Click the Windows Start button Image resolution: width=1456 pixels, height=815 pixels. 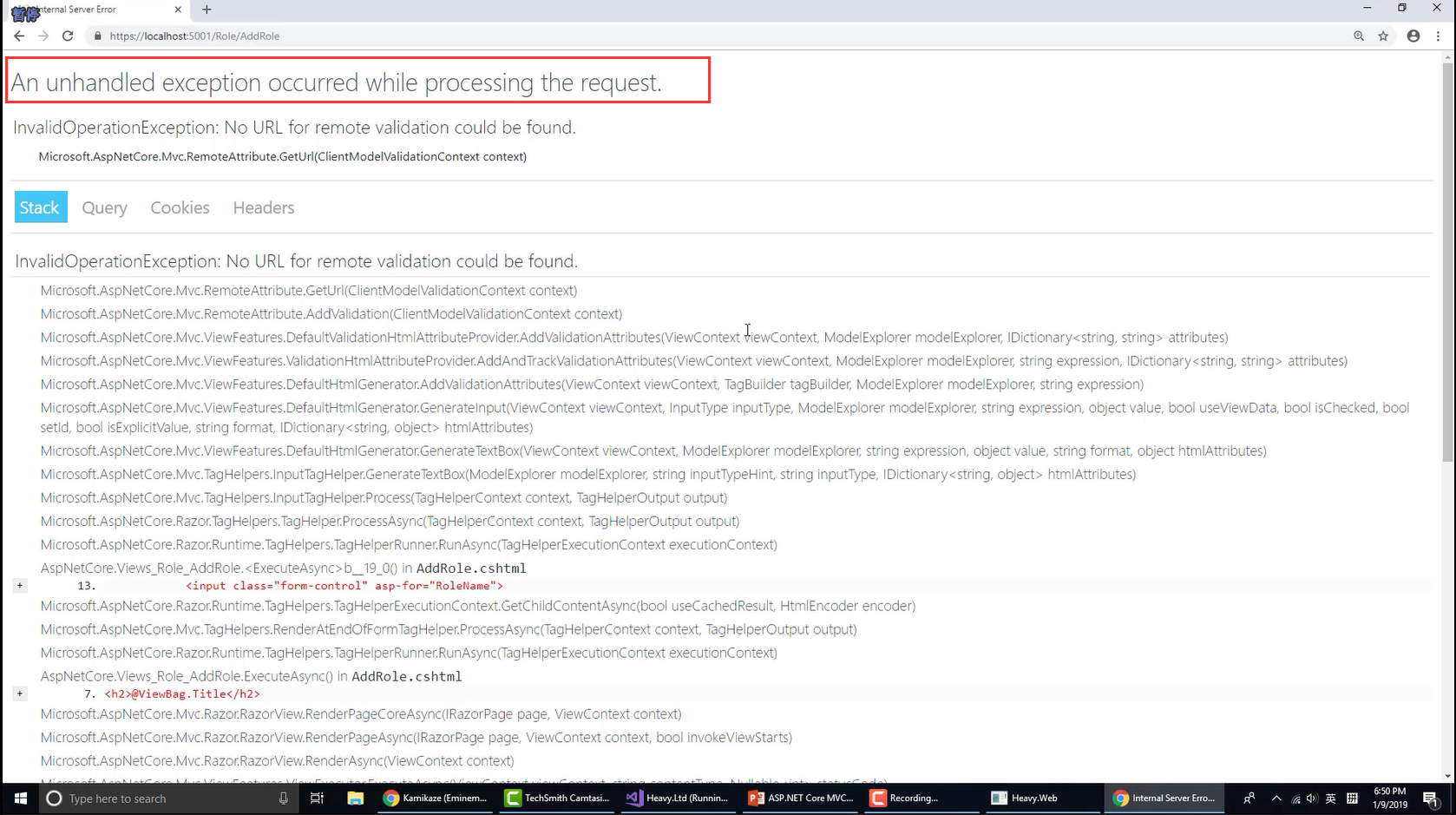[x=20, y=798]
